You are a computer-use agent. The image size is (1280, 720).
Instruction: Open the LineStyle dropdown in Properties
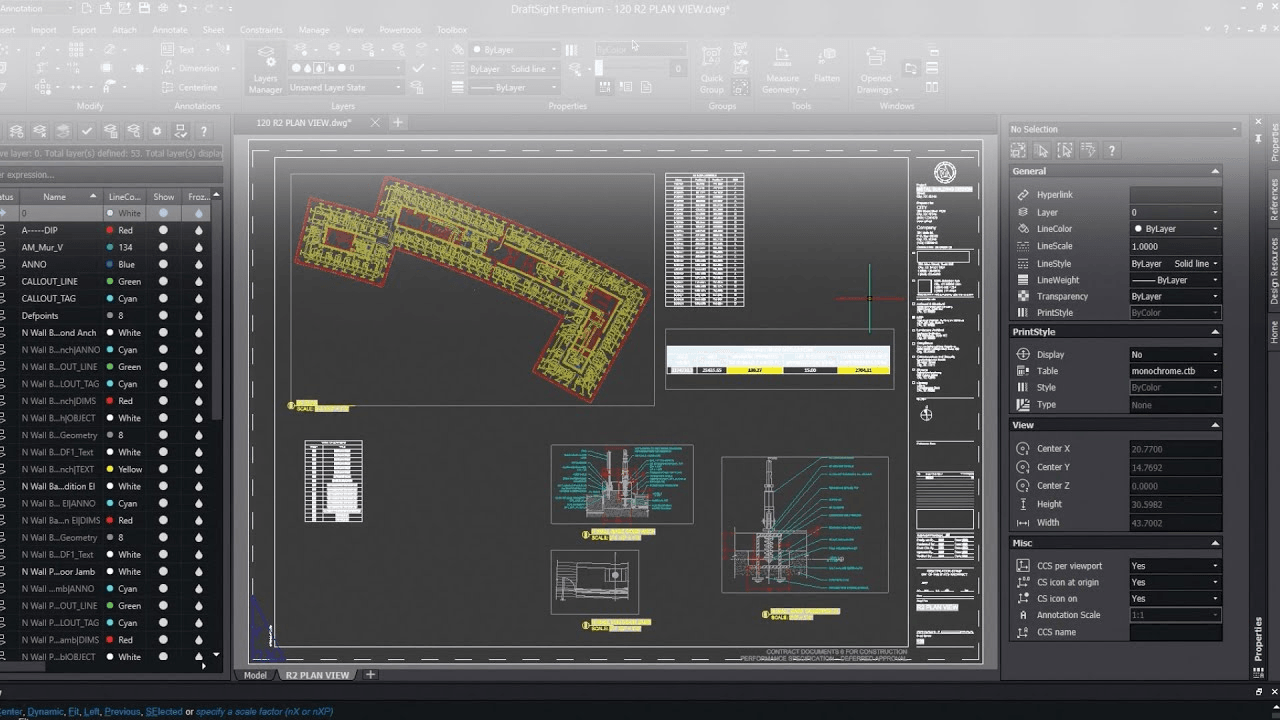(x=1214, y=262)
